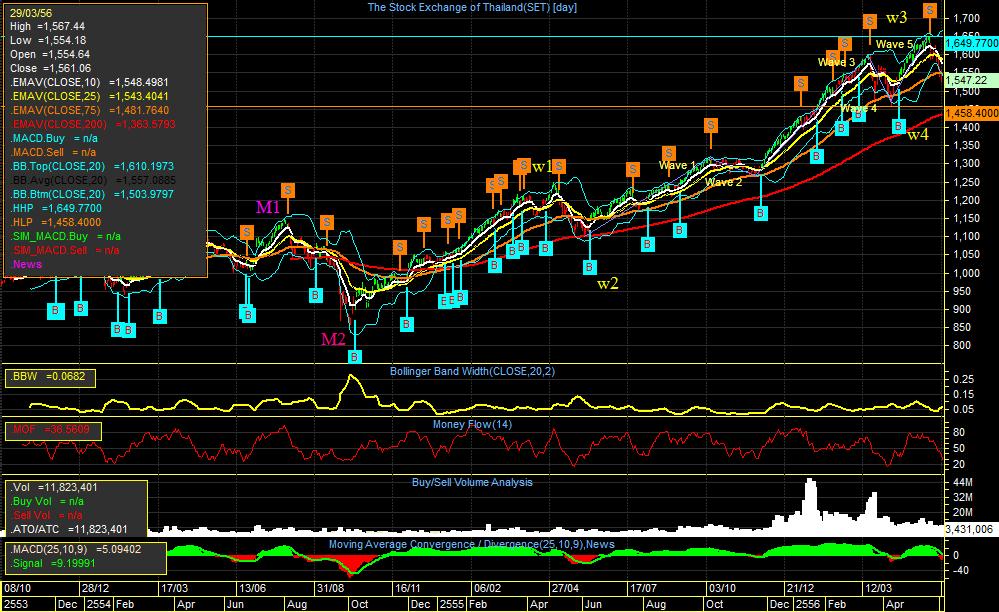Click the Wave 2 label
Viewport: 999px width, 612px height.
pos(723,182)
